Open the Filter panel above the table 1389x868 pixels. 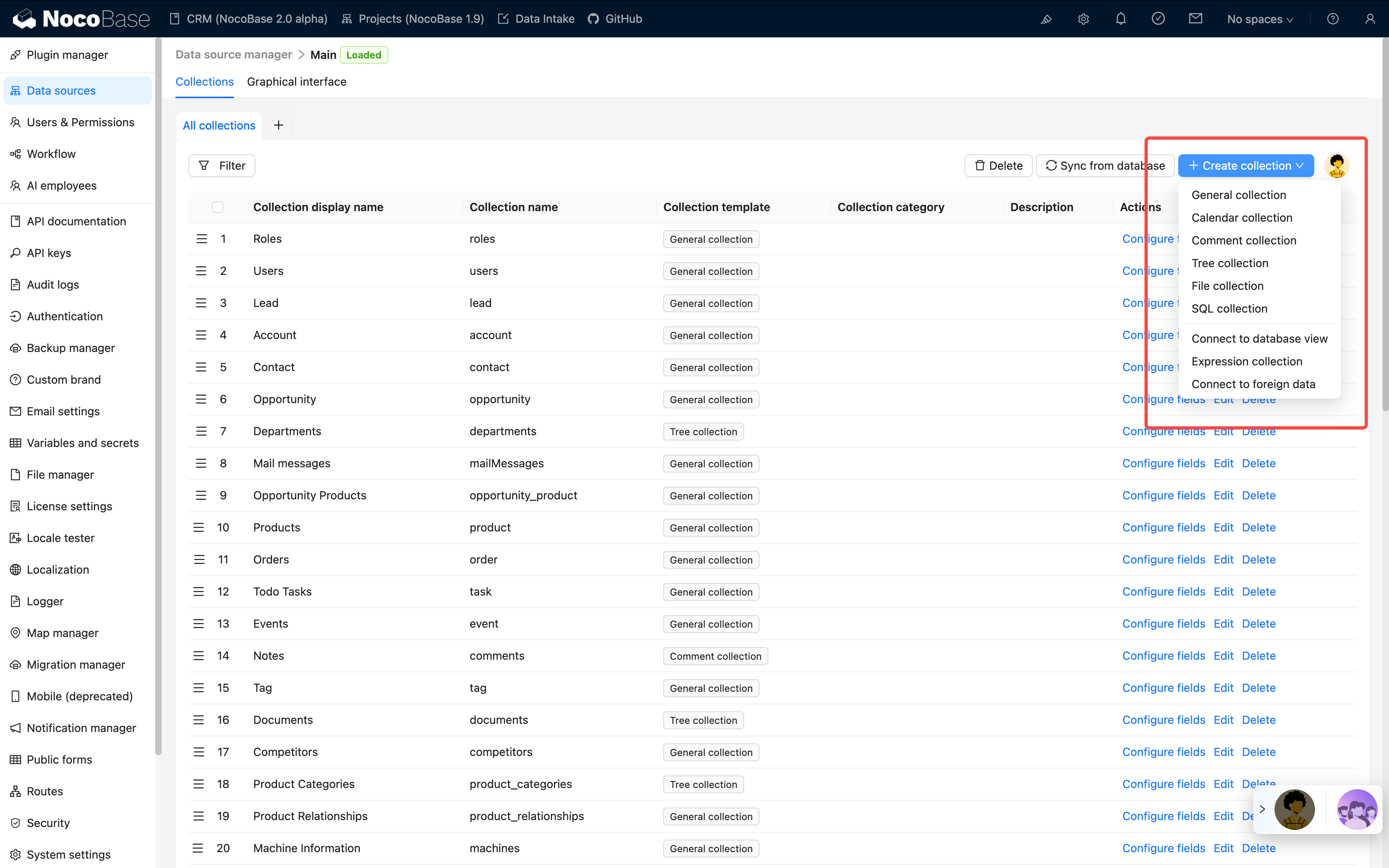pos(222,165)
